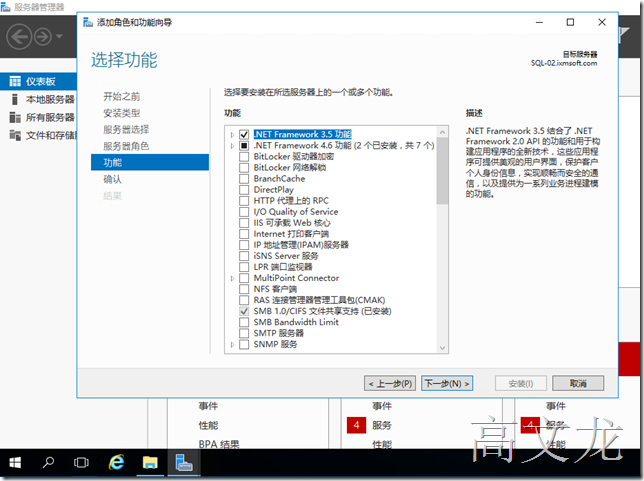Check DirectPlay checkbox
The image size is (644, 481).
click(244, 190)
